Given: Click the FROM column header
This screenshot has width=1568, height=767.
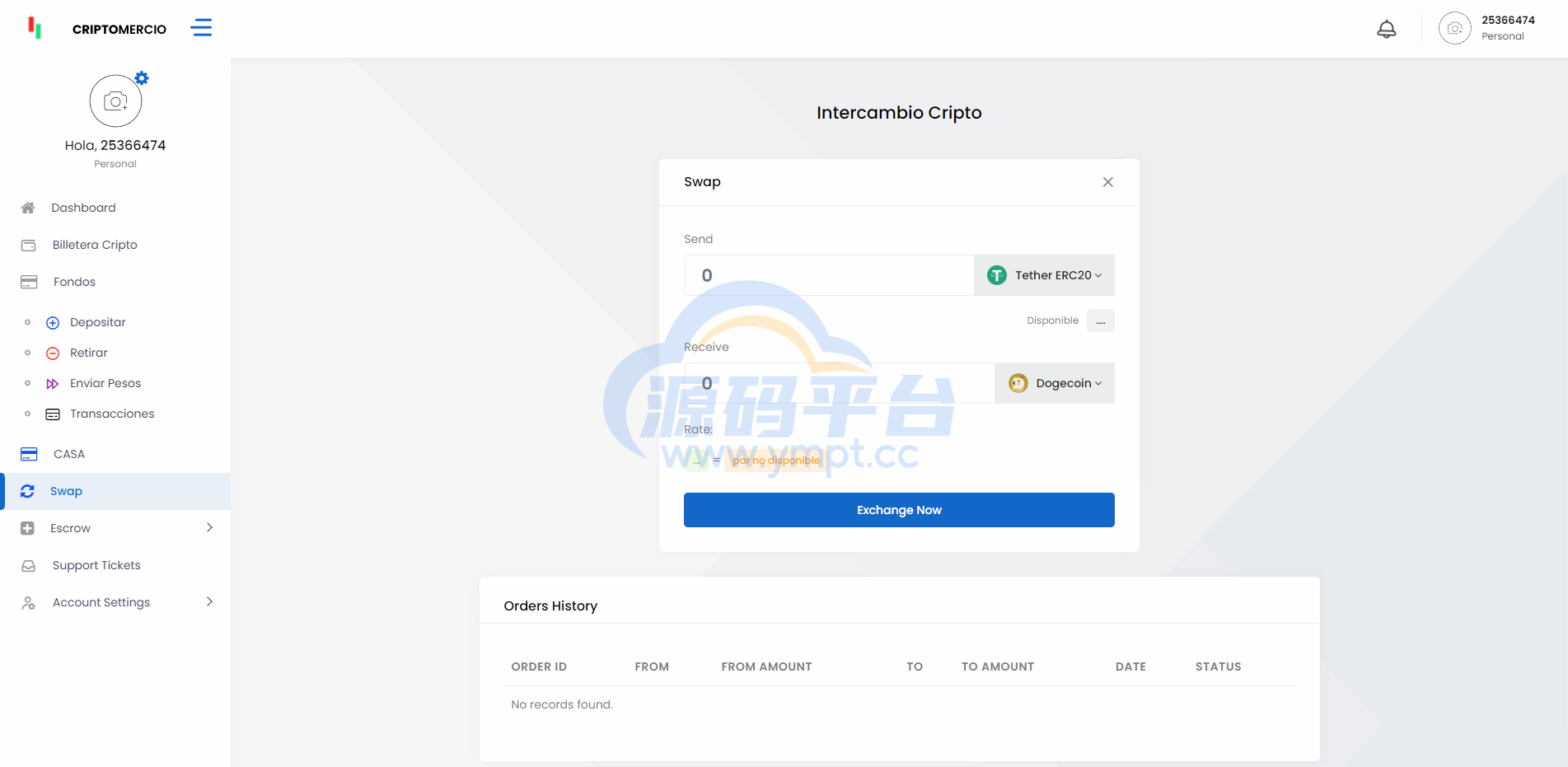Looking at the screenshot, I should (652, 666).
